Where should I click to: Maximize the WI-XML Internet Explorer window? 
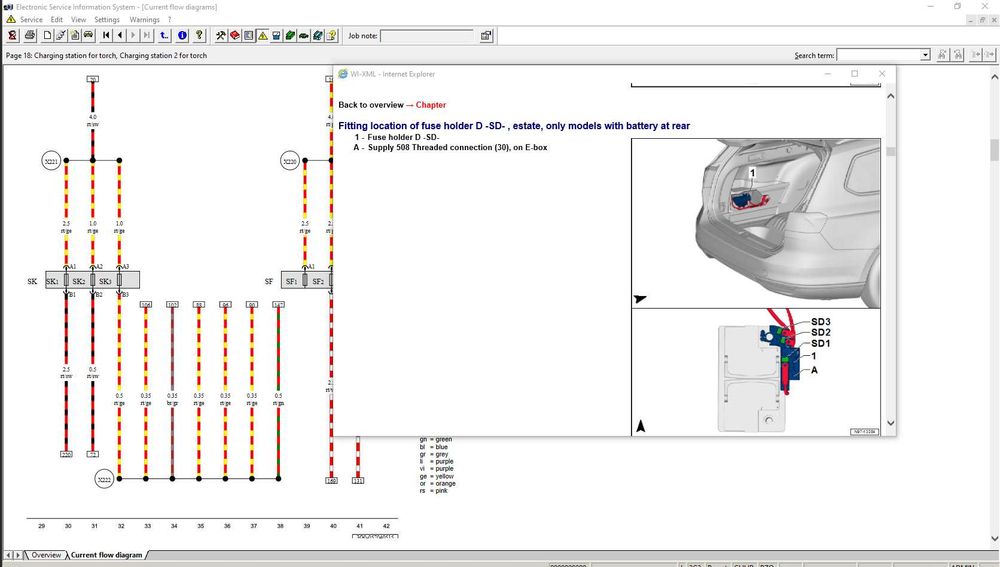coord(855,74)
